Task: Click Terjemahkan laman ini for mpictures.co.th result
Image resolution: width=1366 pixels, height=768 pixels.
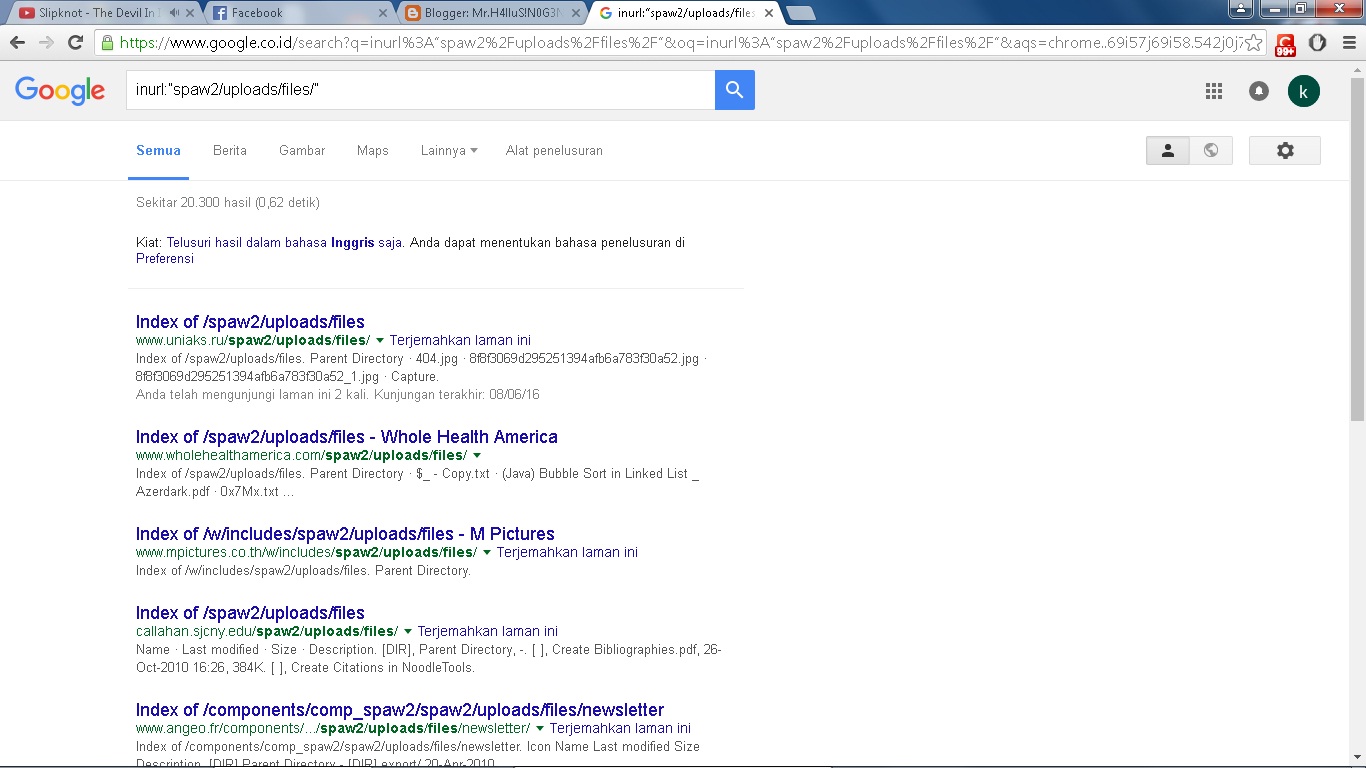Action: coord(567,553)
